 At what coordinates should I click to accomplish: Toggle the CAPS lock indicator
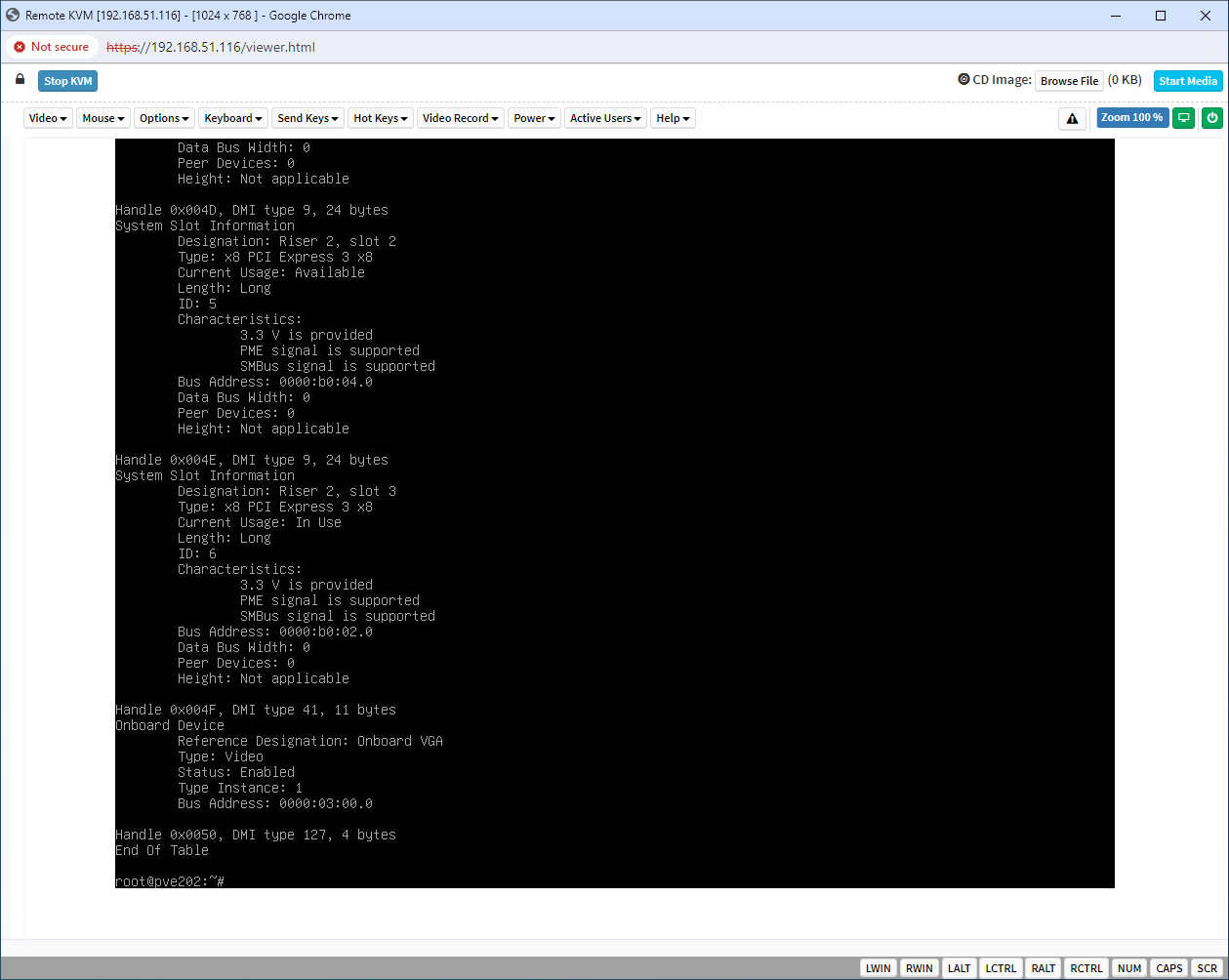coord(1169,968)
